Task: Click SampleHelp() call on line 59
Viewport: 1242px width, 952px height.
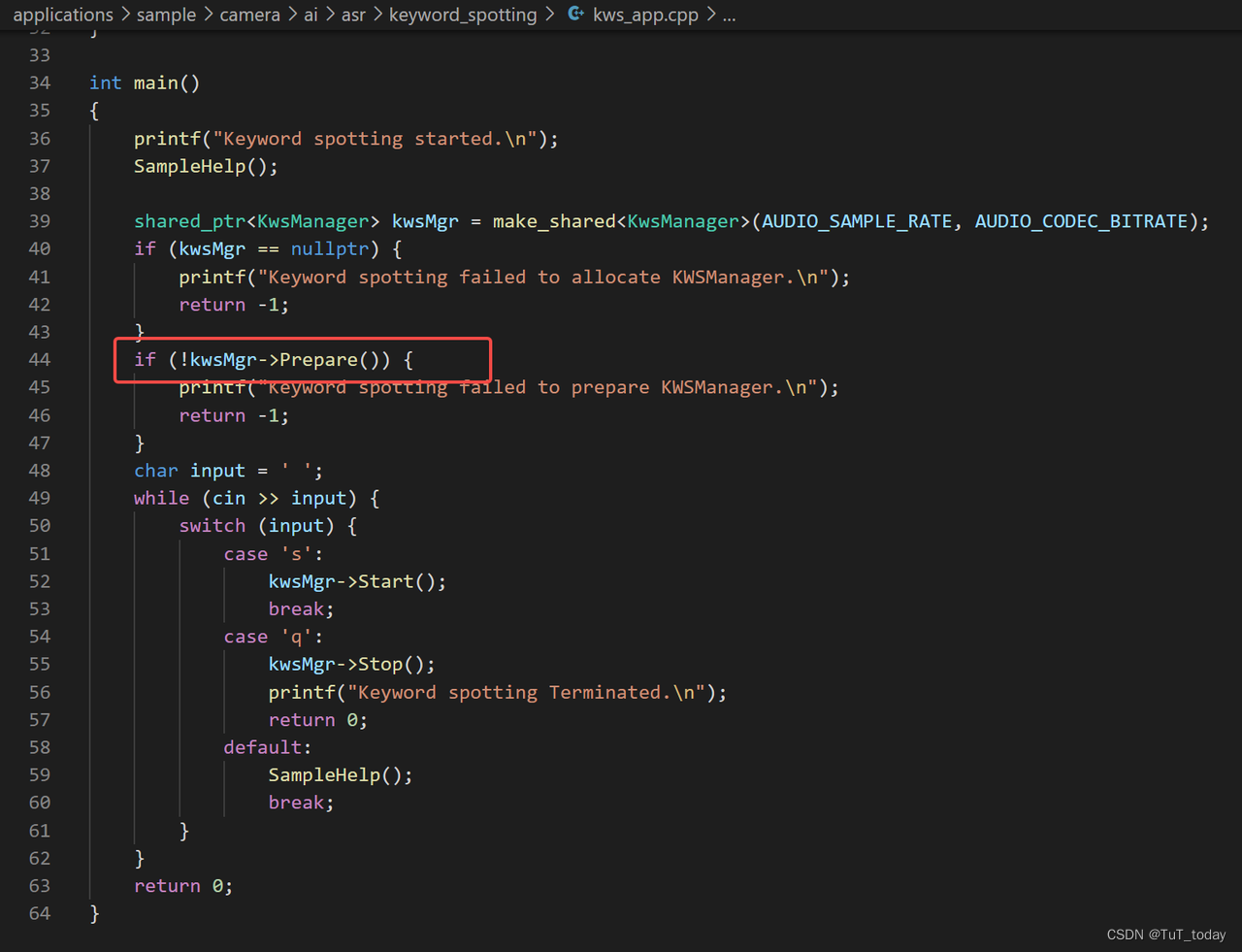Action: 340,774
